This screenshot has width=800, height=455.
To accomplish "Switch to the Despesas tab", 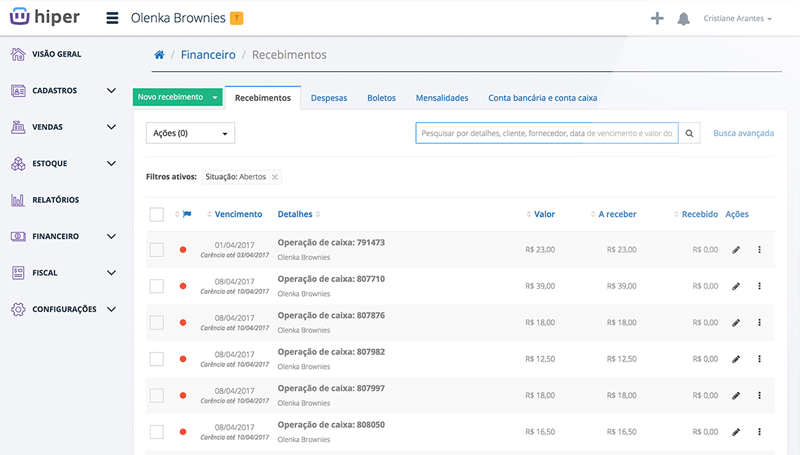I will pos(329,98).
